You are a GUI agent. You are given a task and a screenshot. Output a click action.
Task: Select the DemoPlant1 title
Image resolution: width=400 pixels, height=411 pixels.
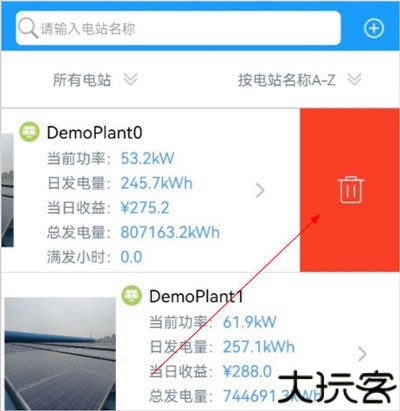(196, 296)
